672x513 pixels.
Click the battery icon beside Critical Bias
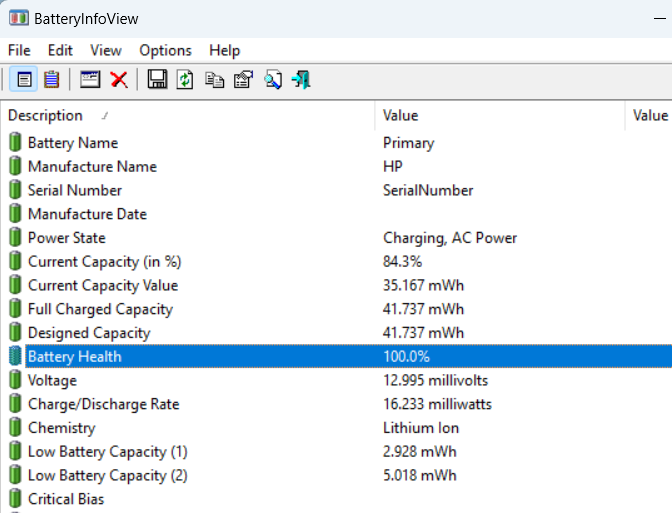point(15,498)
